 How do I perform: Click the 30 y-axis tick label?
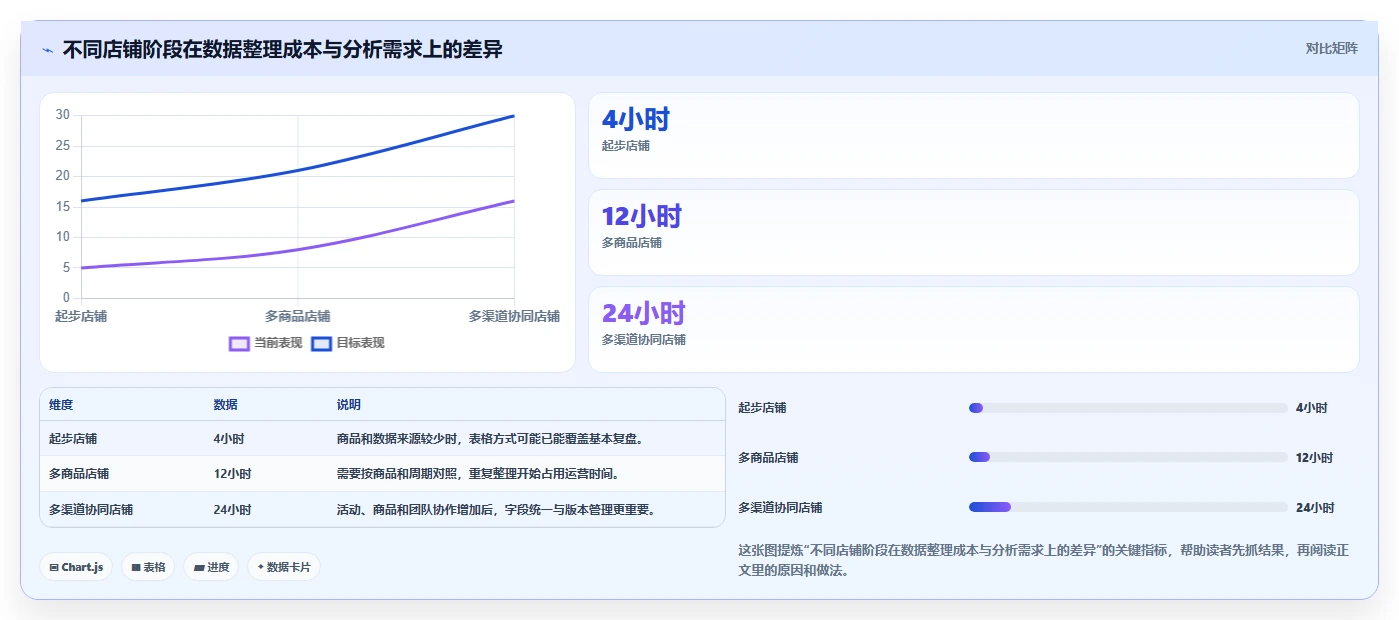(x=63, y=115)
